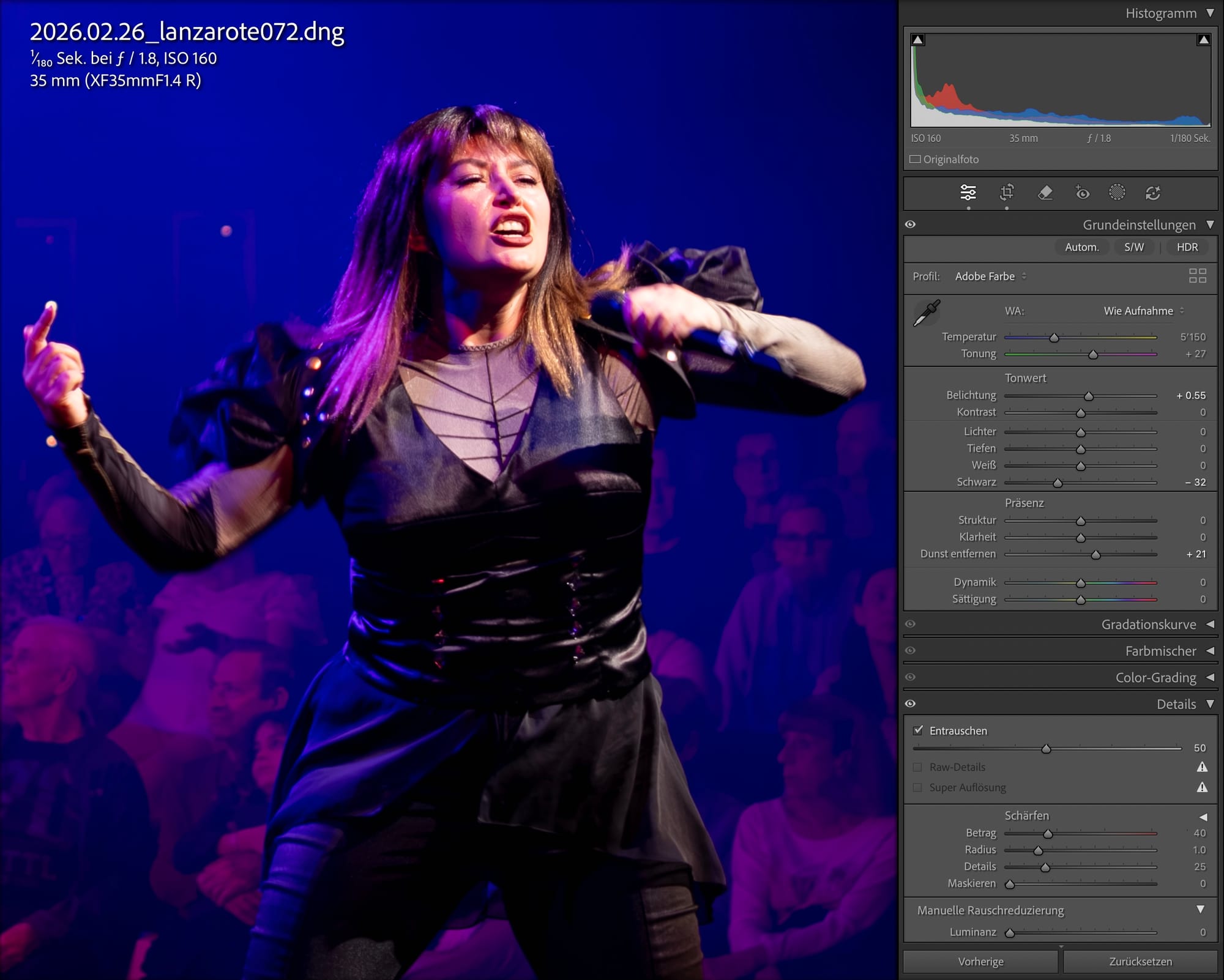Pick the white balance eyedropper tool
The height and width of the screenshot is (980, 1224).
(927, 313)
